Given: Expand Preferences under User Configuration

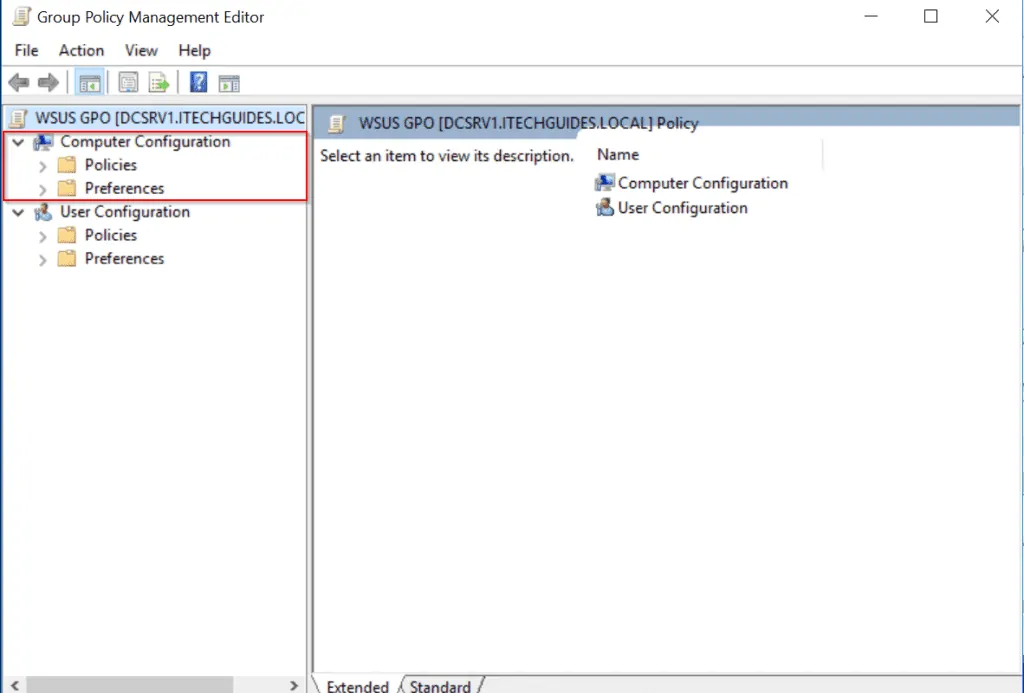Looking at the screenshot, I should pos(42,258).
